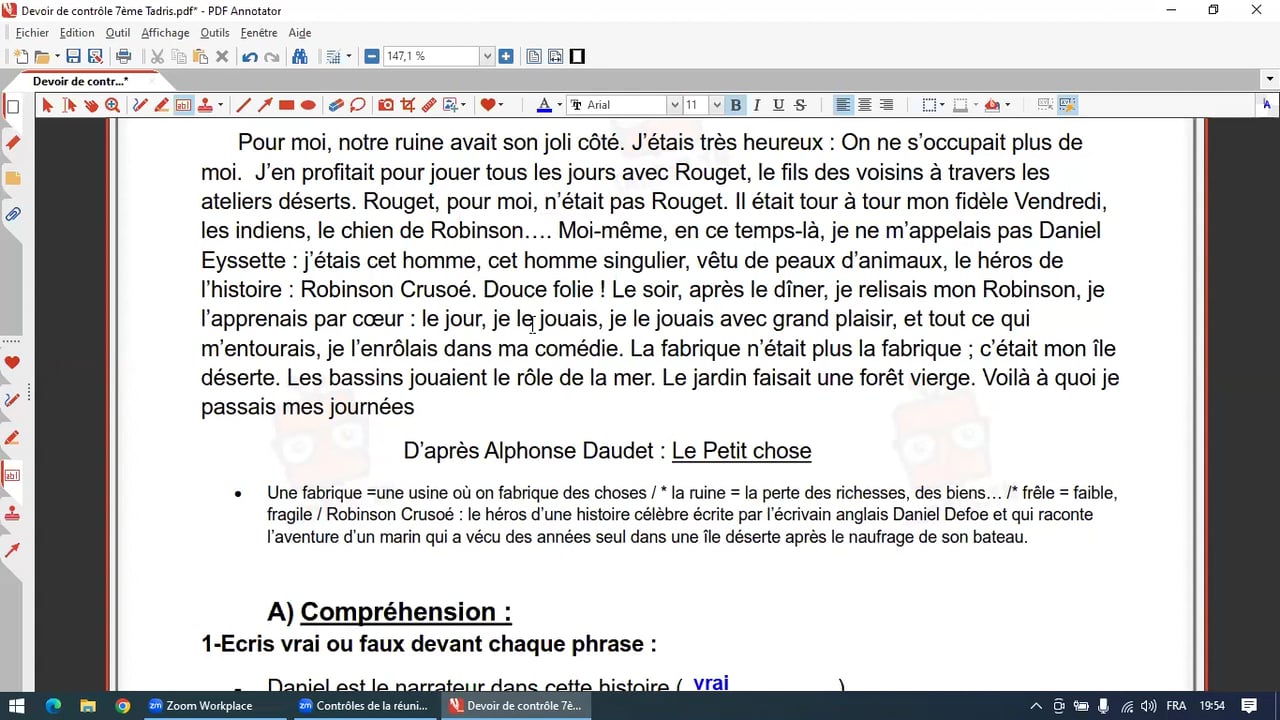Pick the magnifier Zoom tool
The height and width of the screenshot is (720, 1280).
tap(112, 105)
